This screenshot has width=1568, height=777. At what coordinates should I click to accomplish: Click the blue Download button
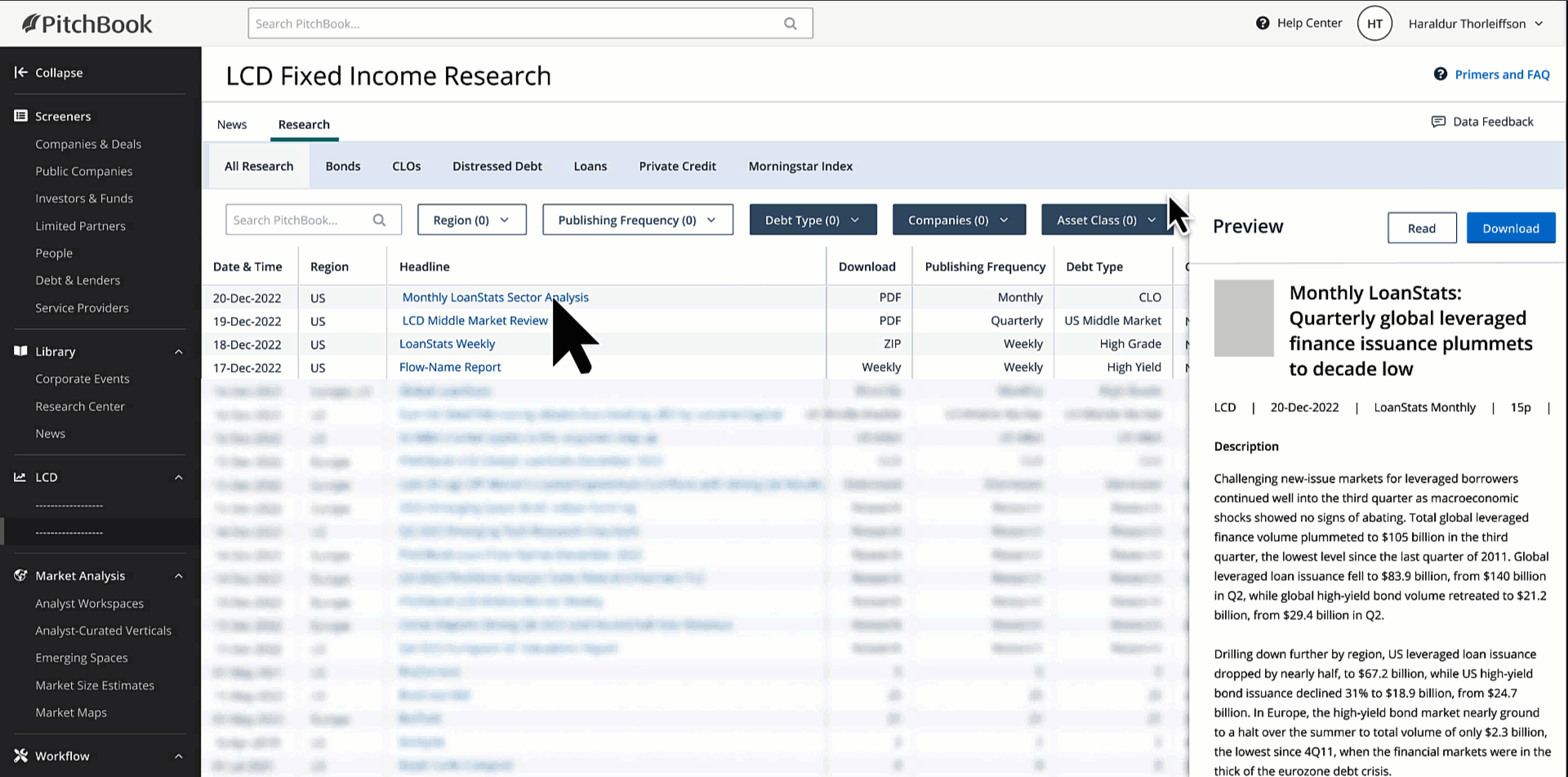(x=1511, y=228)
